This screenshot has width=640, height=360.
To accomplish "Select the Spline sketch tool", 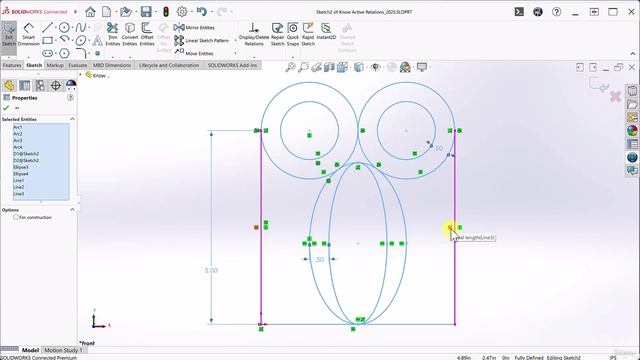I will tap(80, 28).
